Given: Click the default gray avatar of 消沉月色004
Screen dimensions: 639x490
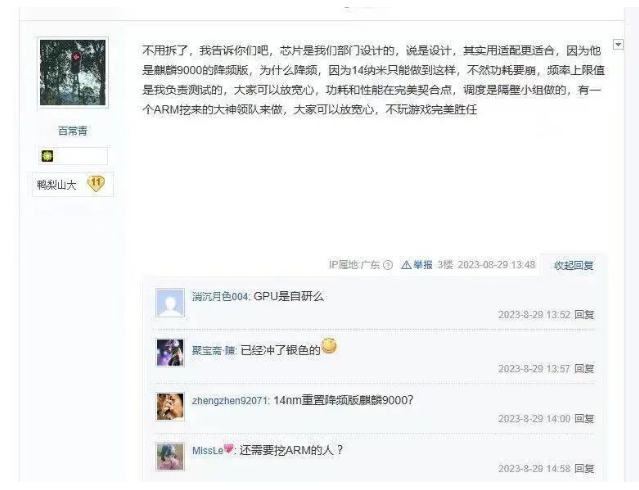Looking at the screenshot, I should point(170,303).
